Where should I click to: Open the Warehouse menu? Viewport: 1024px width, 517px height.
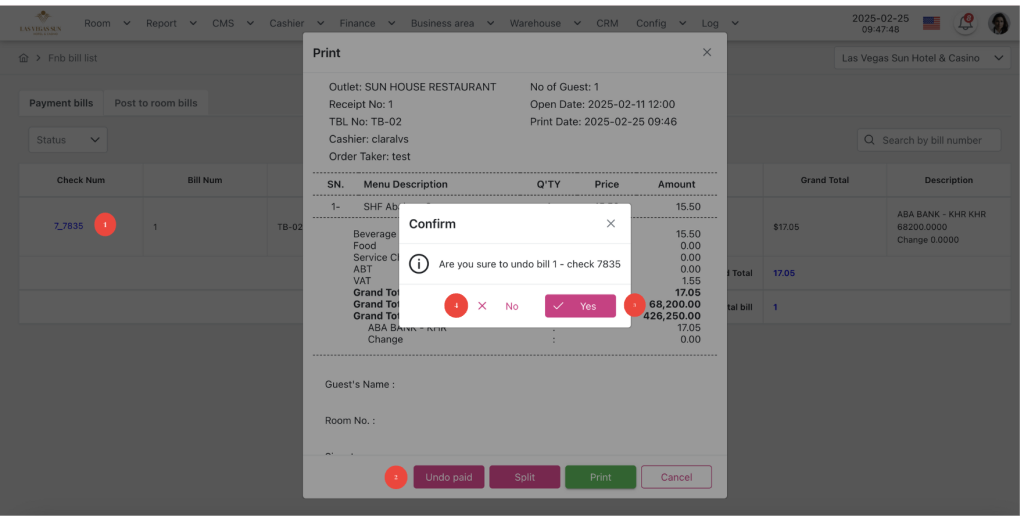pyautogui.click(x=543, y=23)
